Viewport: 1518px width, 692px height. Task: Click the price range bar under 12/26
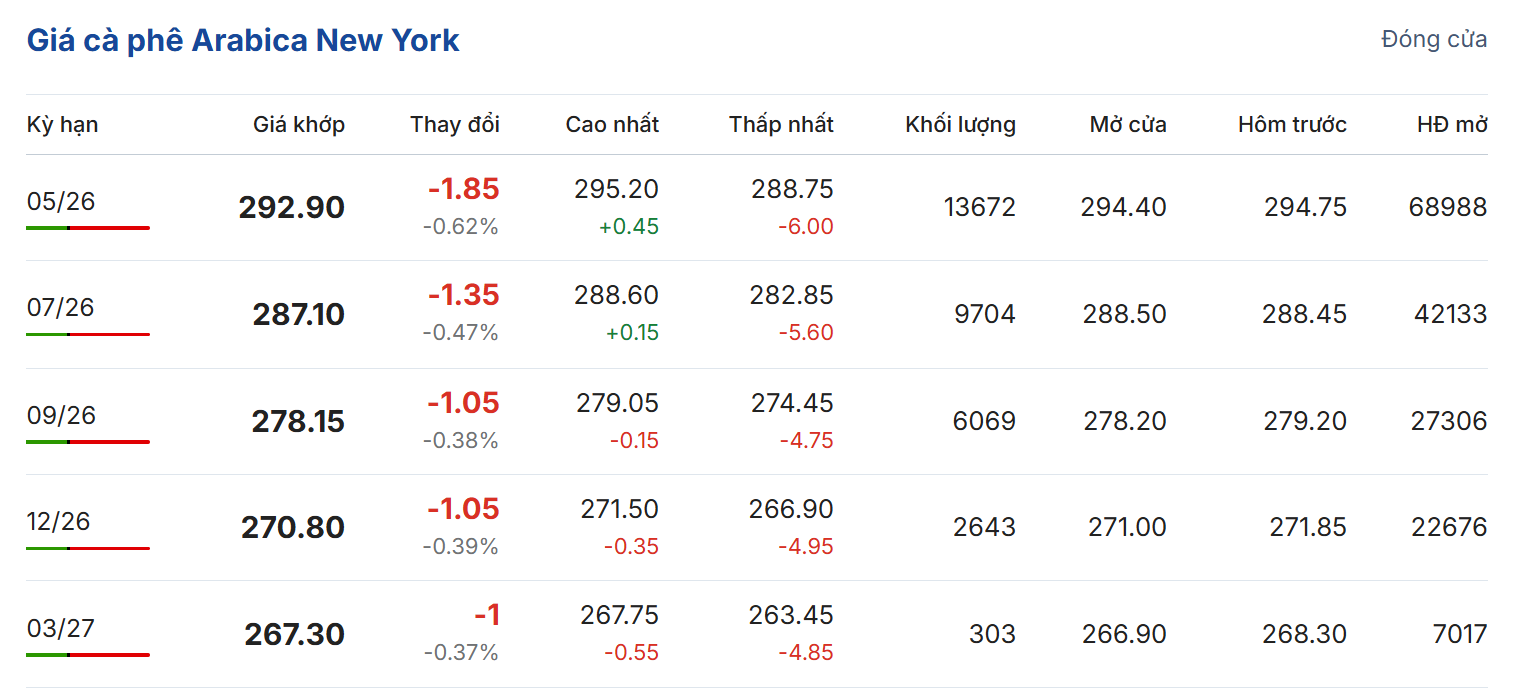pyautogui.click(x=88, y=548)
